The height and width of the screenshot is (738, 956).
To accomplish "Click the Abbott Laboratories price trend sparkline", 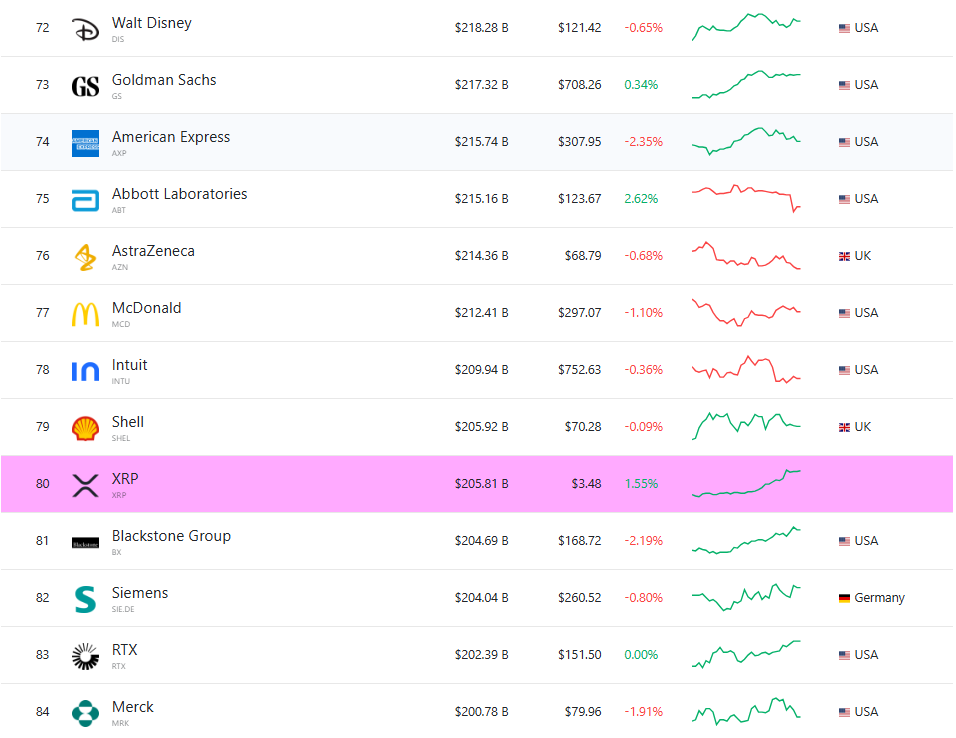I will (746, 198).
